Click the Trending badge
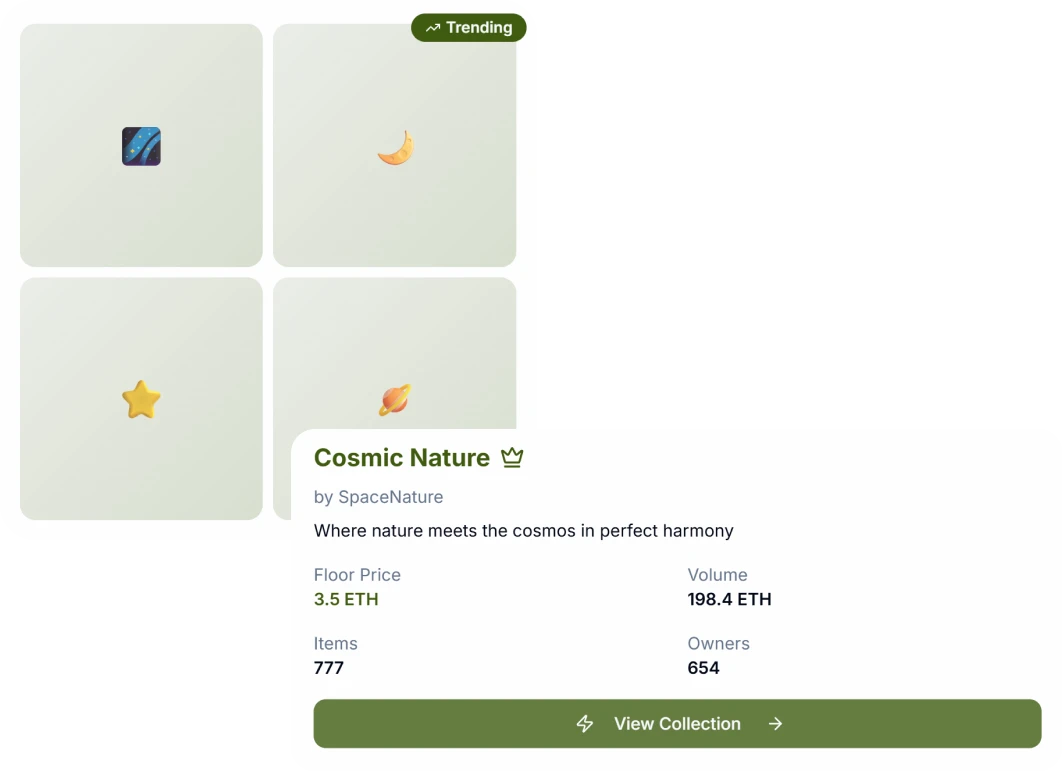Screen dimensions: 1062x771 pos(469,28)
